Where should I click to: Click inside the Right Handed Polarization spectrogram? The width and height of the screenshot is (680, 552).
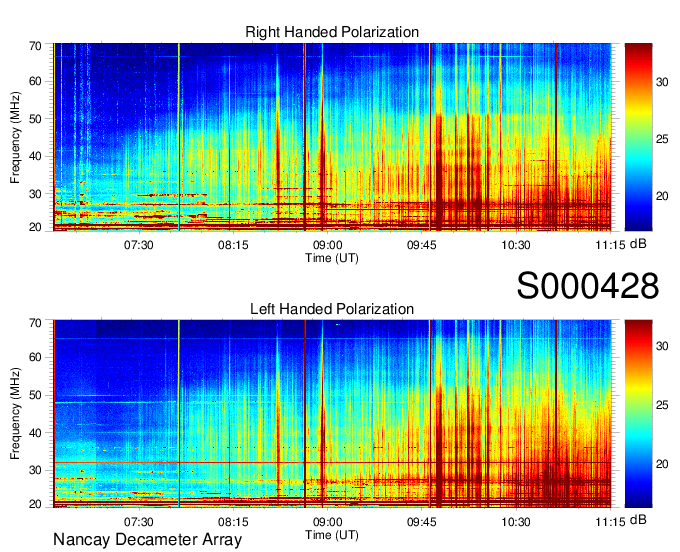point(332,137)
